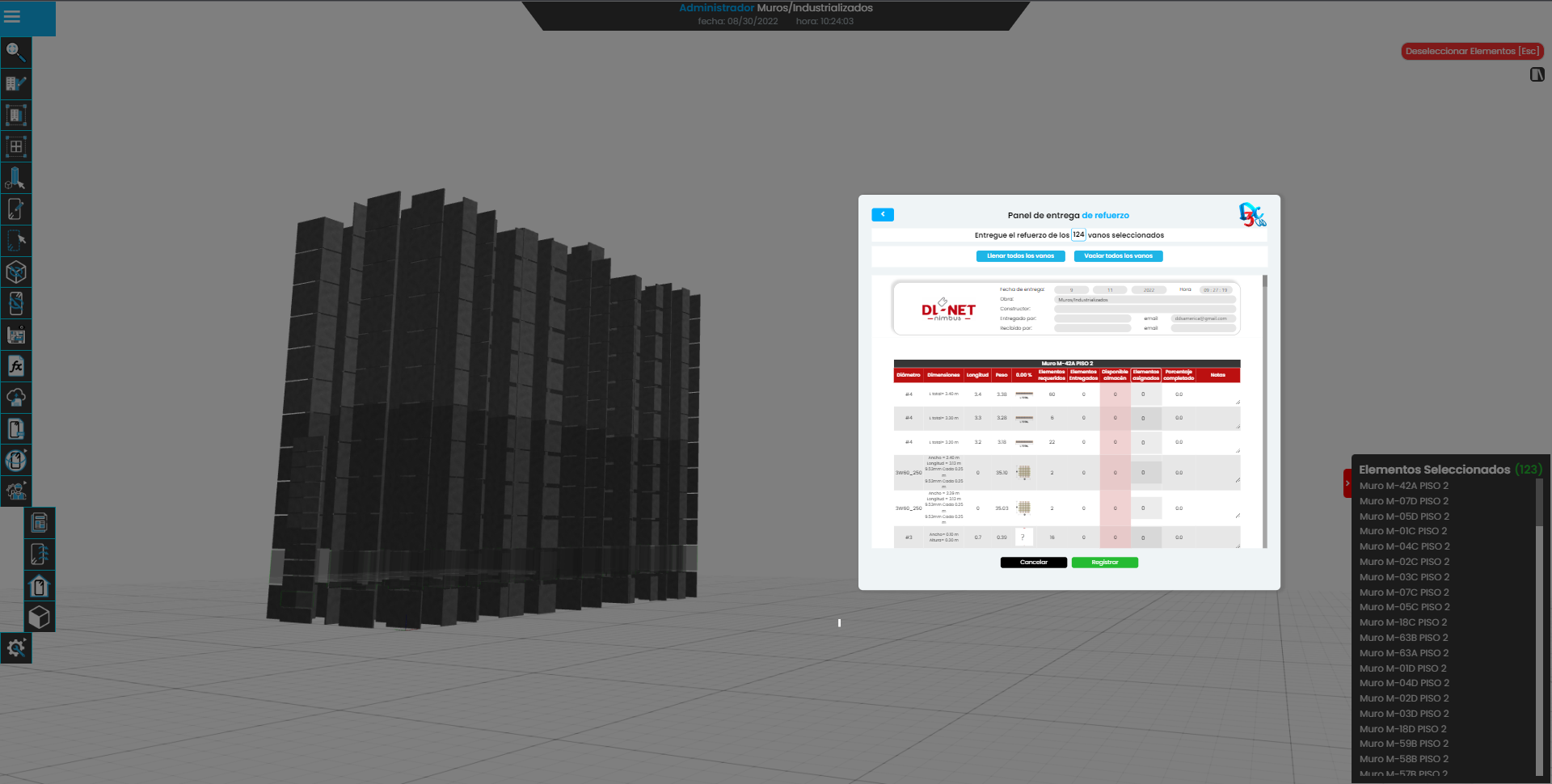
Task: Click the magnifier search tool icon
Action: 16,53
